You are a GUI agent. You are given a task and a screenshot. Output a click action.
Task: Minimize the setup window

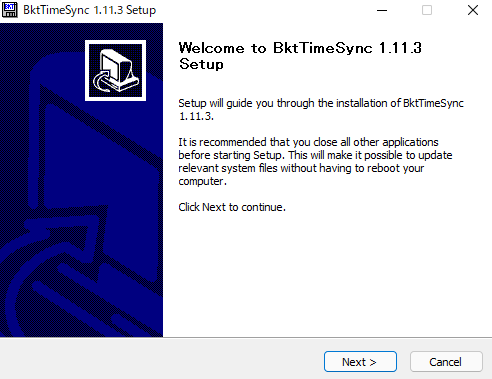[x=382, y=10]
